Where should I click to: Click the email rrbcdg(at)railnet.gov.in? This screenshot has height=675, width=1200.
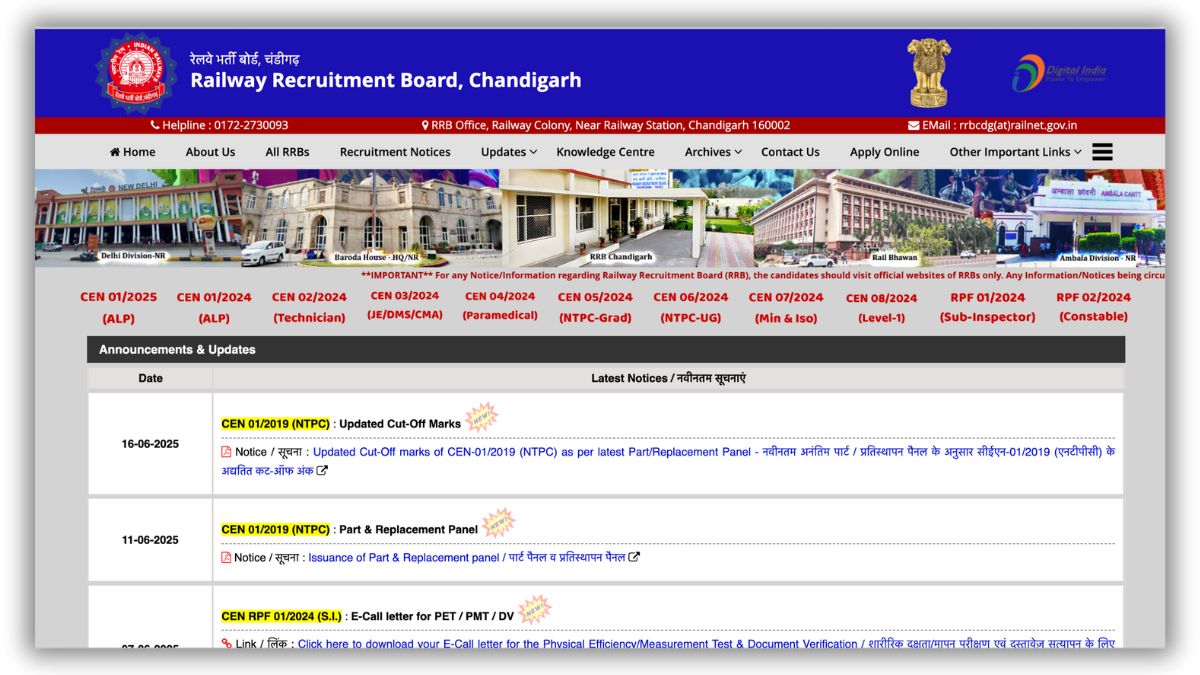[1018, 126]
